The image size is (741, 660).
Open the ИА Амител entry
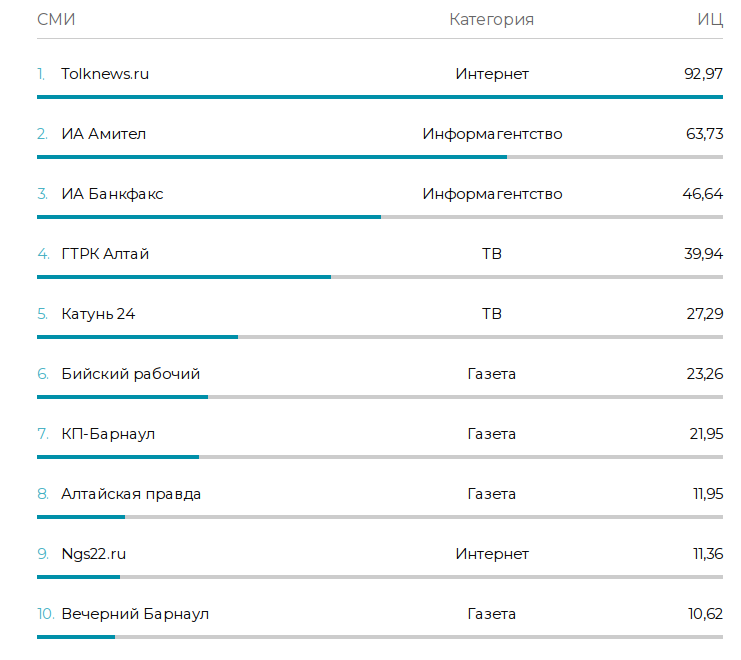pos(103,134)
